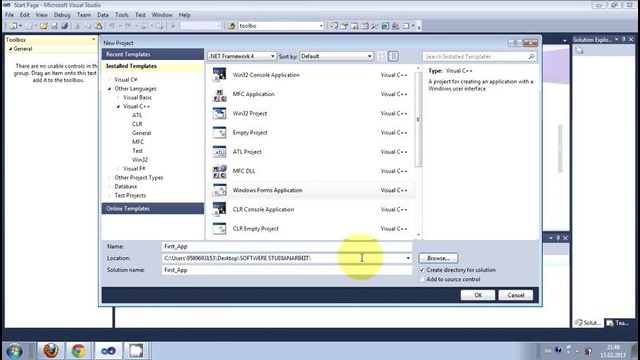Open toolbar find combo box dropdown
This screenshot has width=640, height=360.
click(x=321, y=26)
